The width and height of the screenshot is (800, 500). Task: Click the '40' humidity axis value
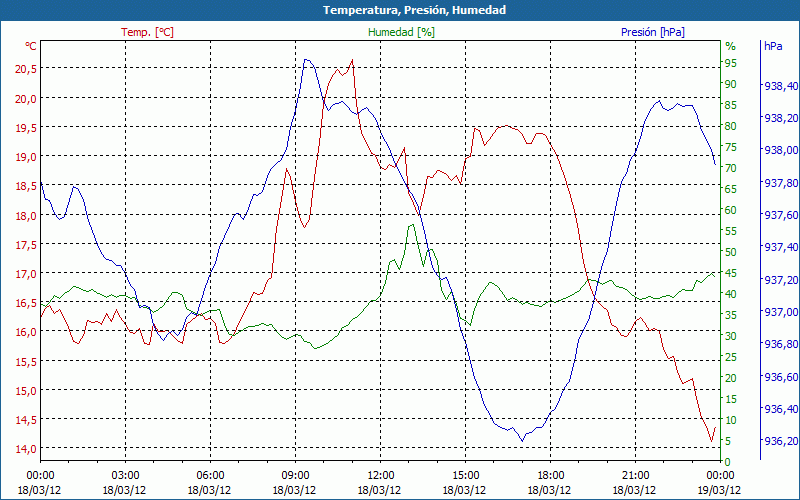(x=731, y=294)
